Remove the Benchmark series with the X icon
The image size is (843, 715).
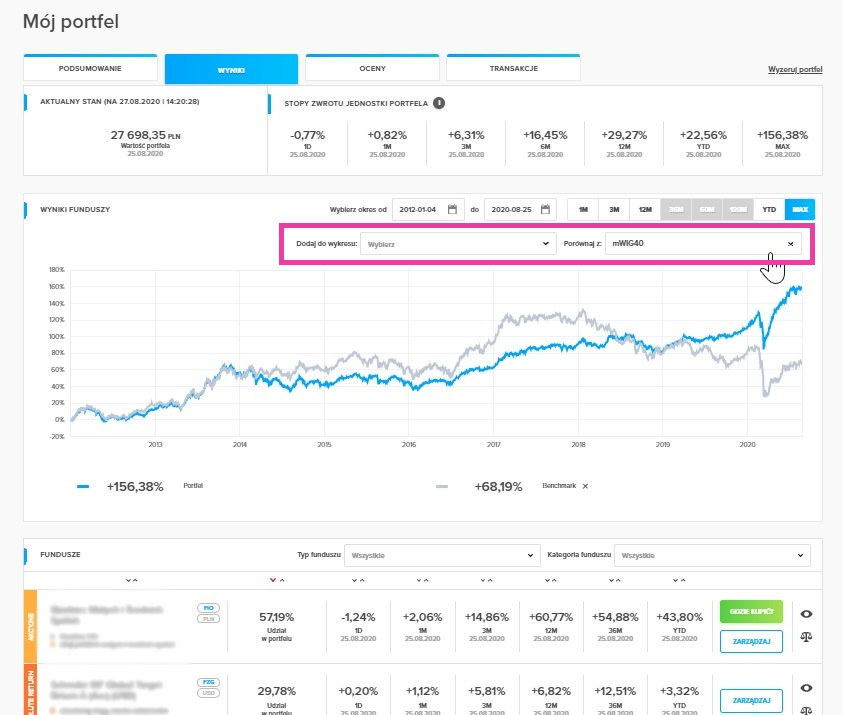point(586,486)
